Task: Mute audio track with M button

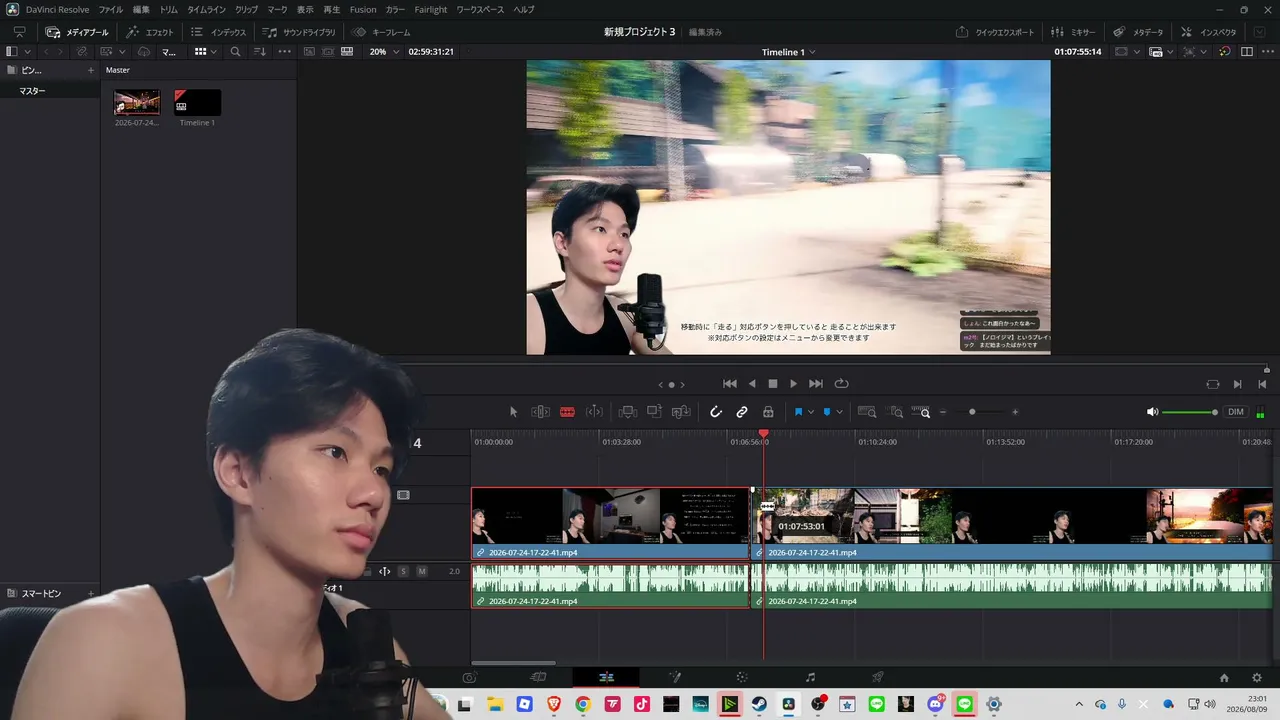Action: [422, 572]
